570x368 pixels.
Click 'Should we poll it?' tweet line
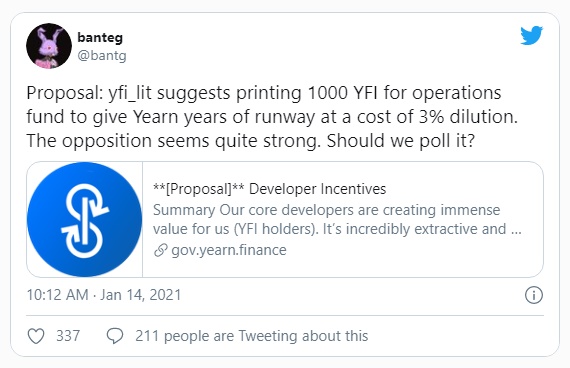coord(251,141)
